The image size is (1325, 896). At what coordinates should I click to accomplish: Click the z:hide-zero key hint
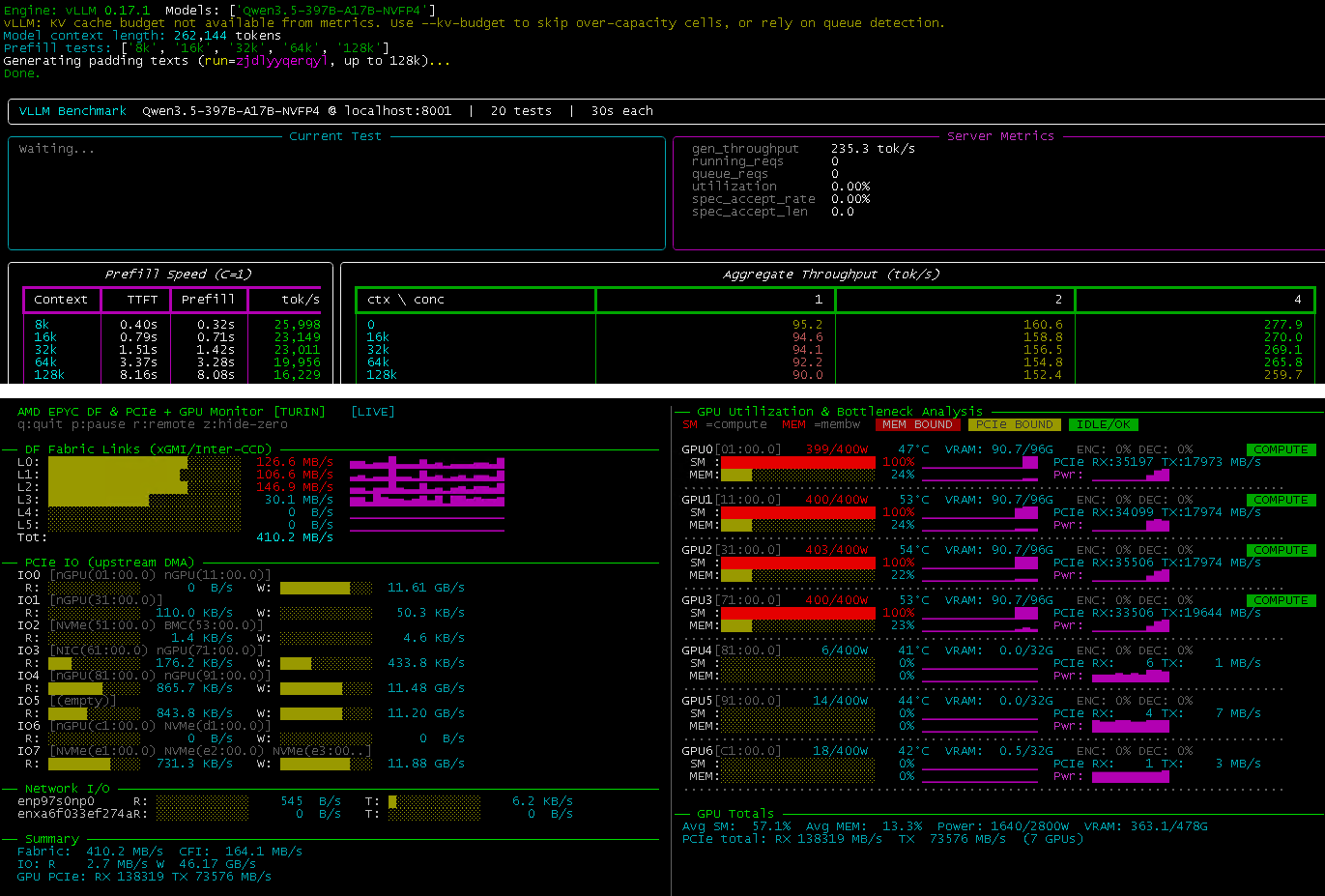[x=245, y=424]
